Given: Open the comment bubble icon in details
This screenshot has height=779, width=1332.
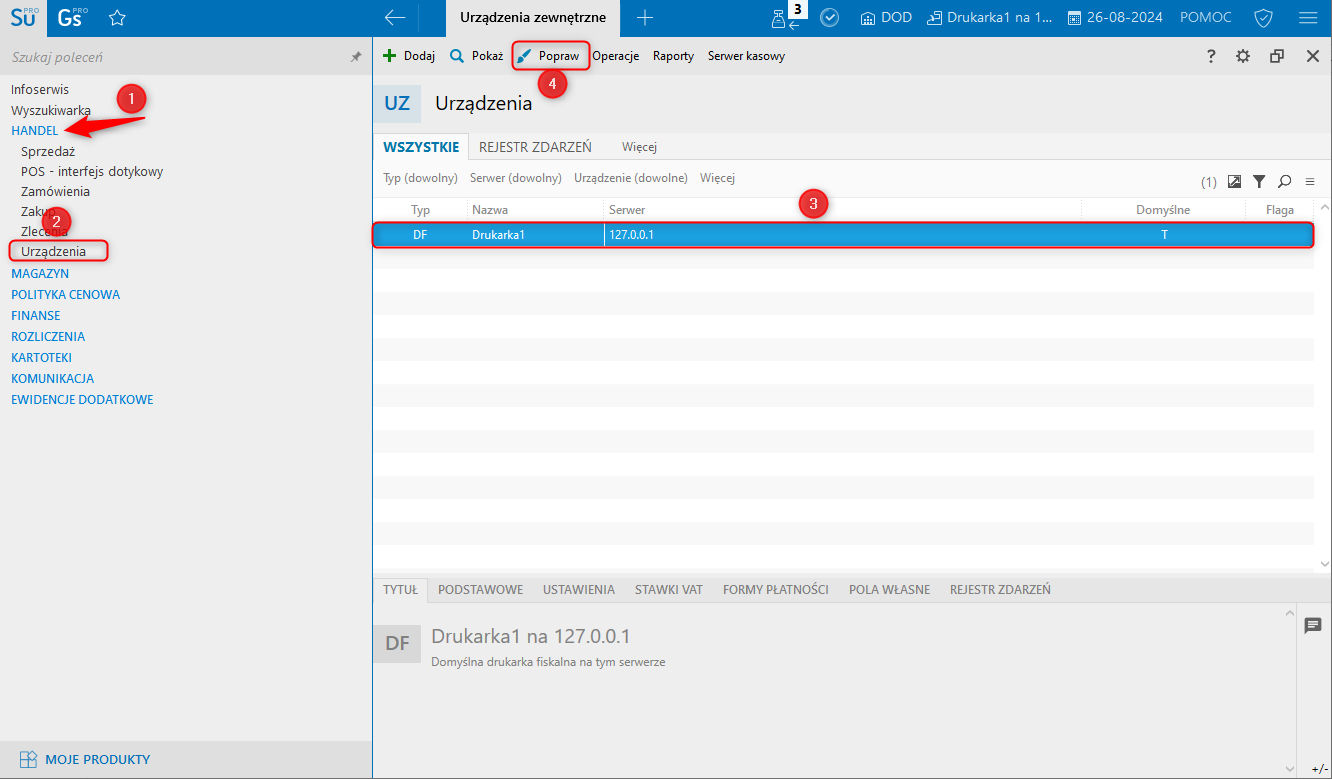Looking at the screenshot, I should (x=1313, y=625).
